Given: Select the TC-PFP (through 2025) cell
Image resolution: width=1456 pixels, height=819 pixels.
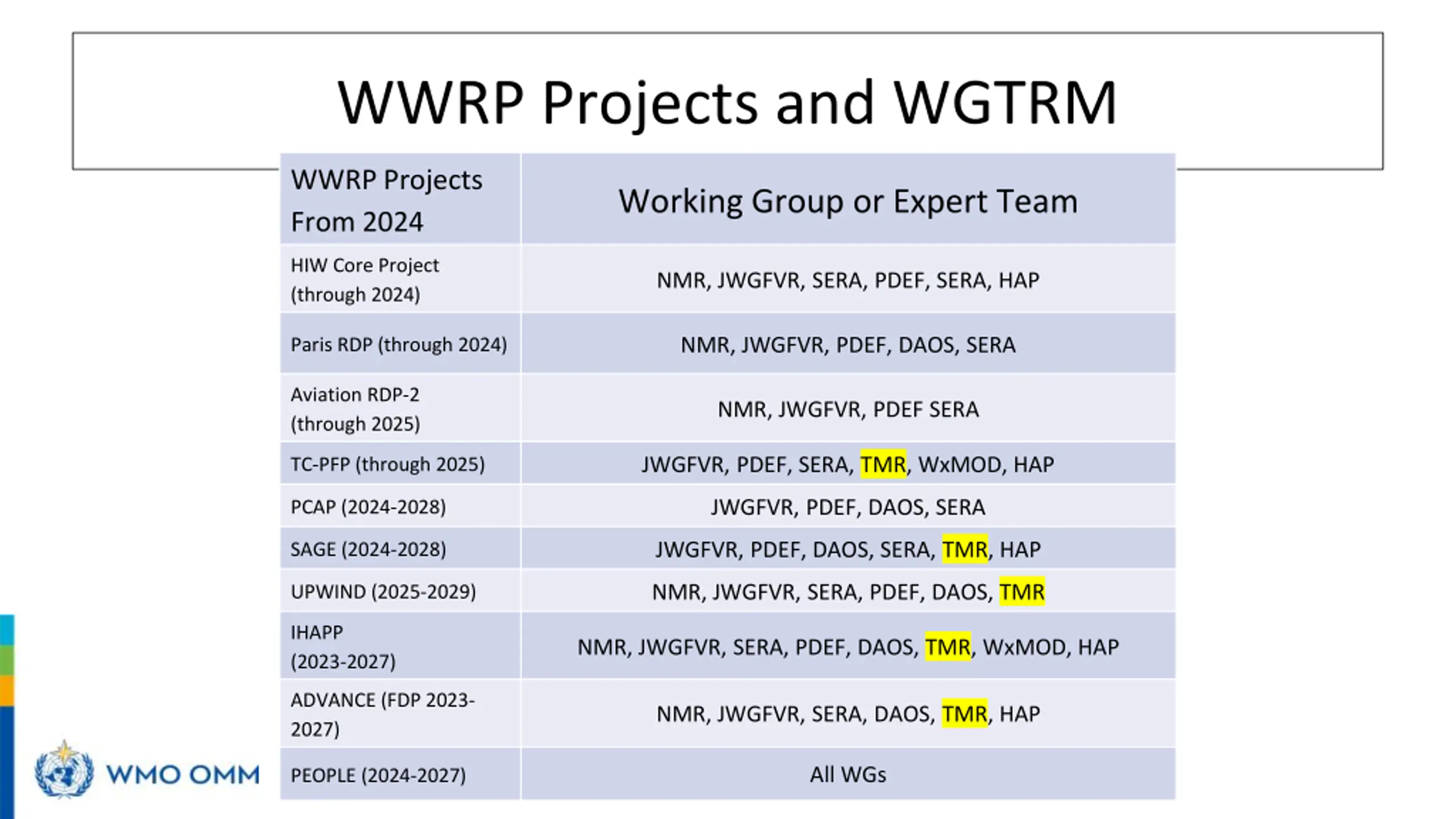Looking at the screenshot, I should [x=400, y=464].
